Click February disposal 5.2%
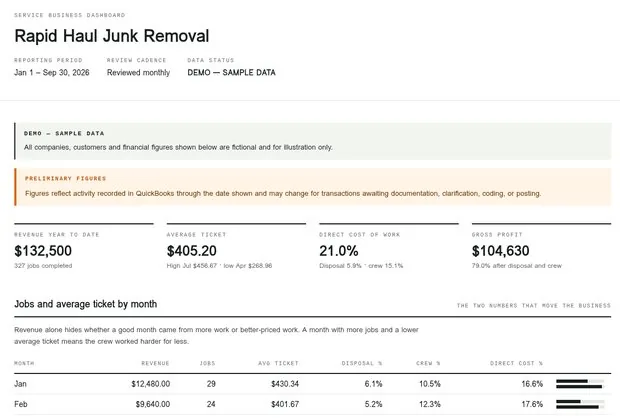 373,404
